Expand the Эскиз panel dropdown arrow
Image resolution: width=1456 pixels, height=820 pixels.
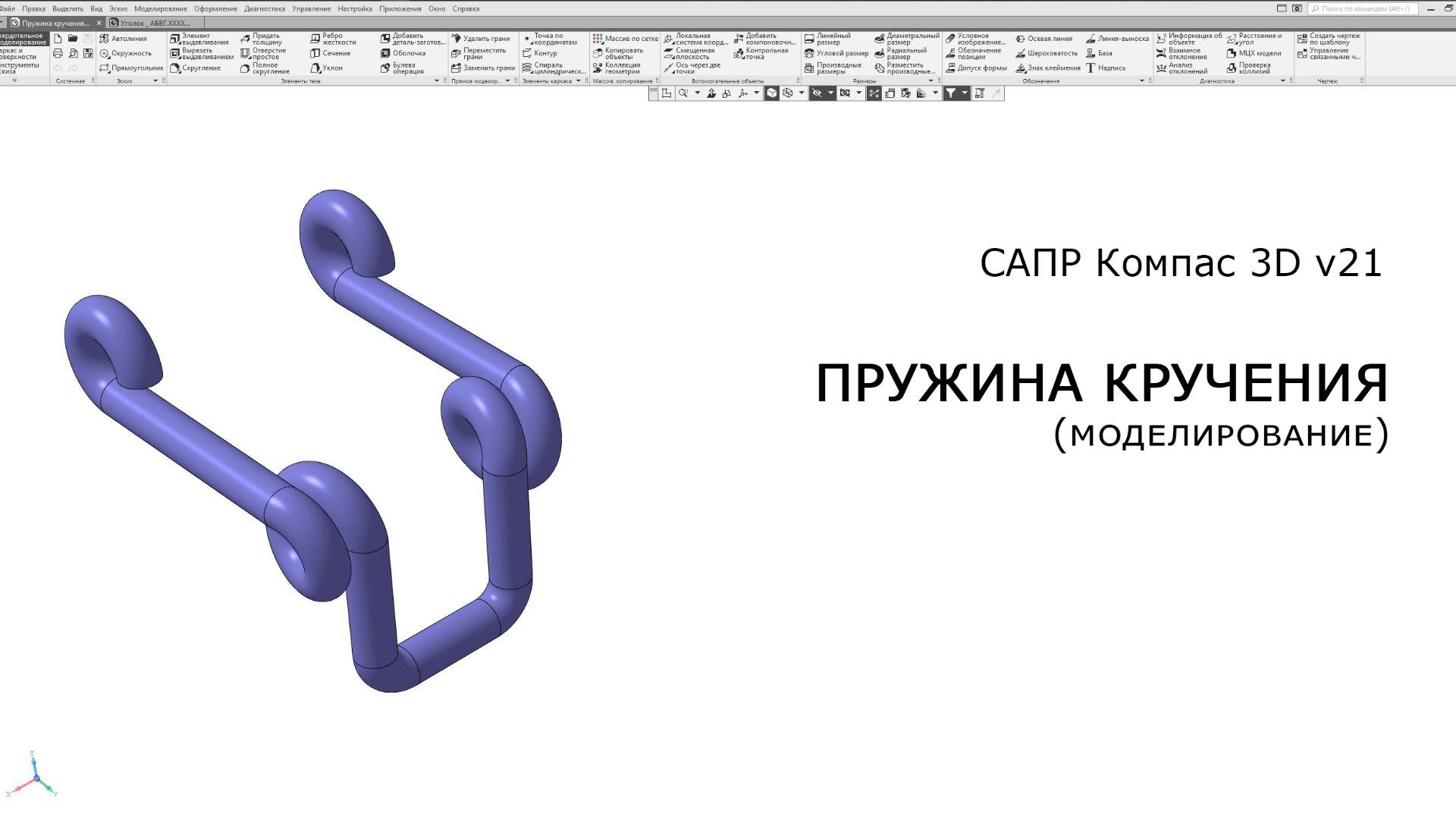point(155,81)
